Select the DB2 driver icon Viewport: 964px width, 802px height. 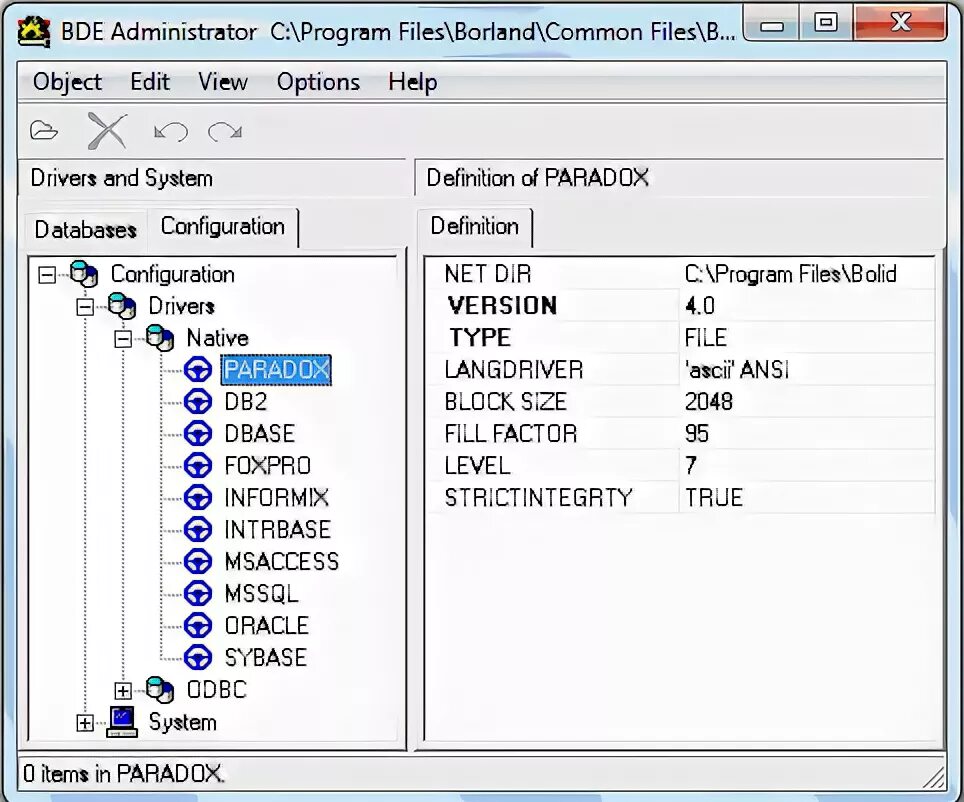click(x=197, y=401)
